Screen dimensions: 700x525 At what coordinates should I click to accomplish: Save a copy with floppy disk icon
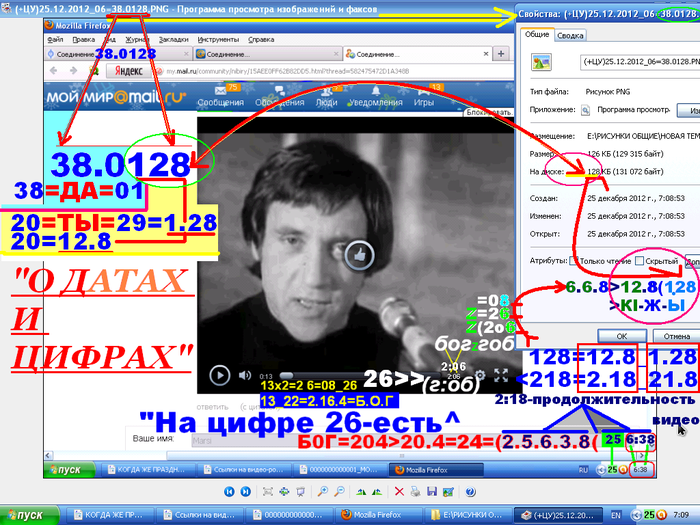click(x=432, y=492)
